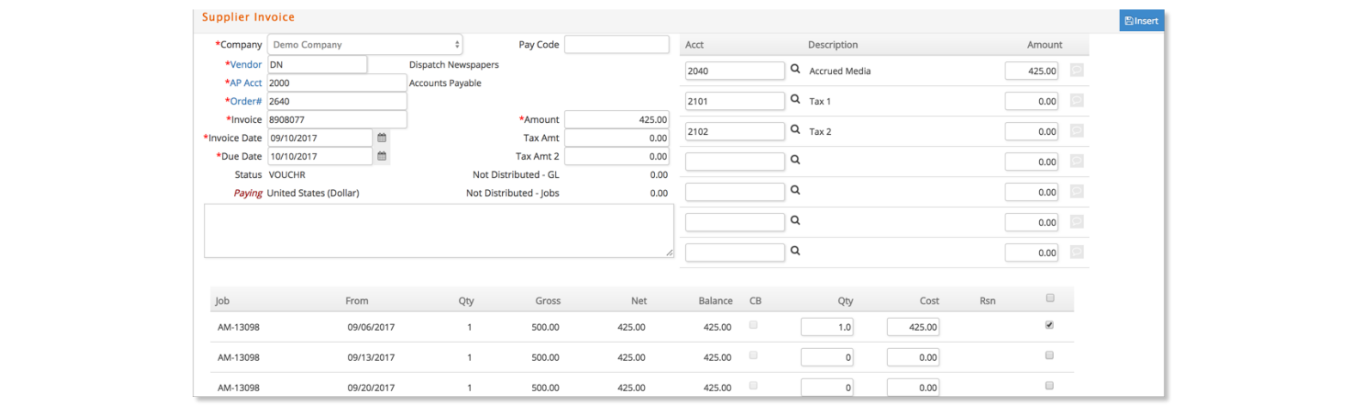Open the Company dropdown showing Demo Company
Image resolution: width=1367 pixels, height=412 pixels.
point(365,45)
